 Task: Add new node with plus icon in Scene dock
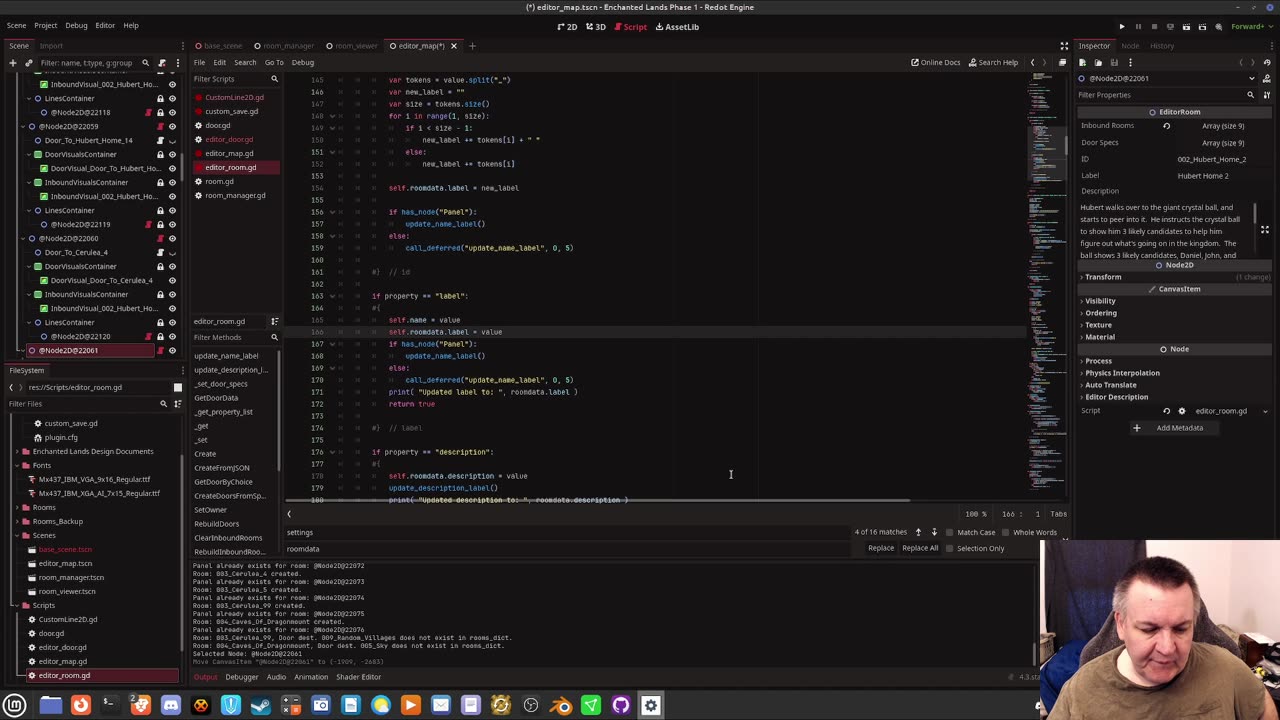(x=12, y=62)
